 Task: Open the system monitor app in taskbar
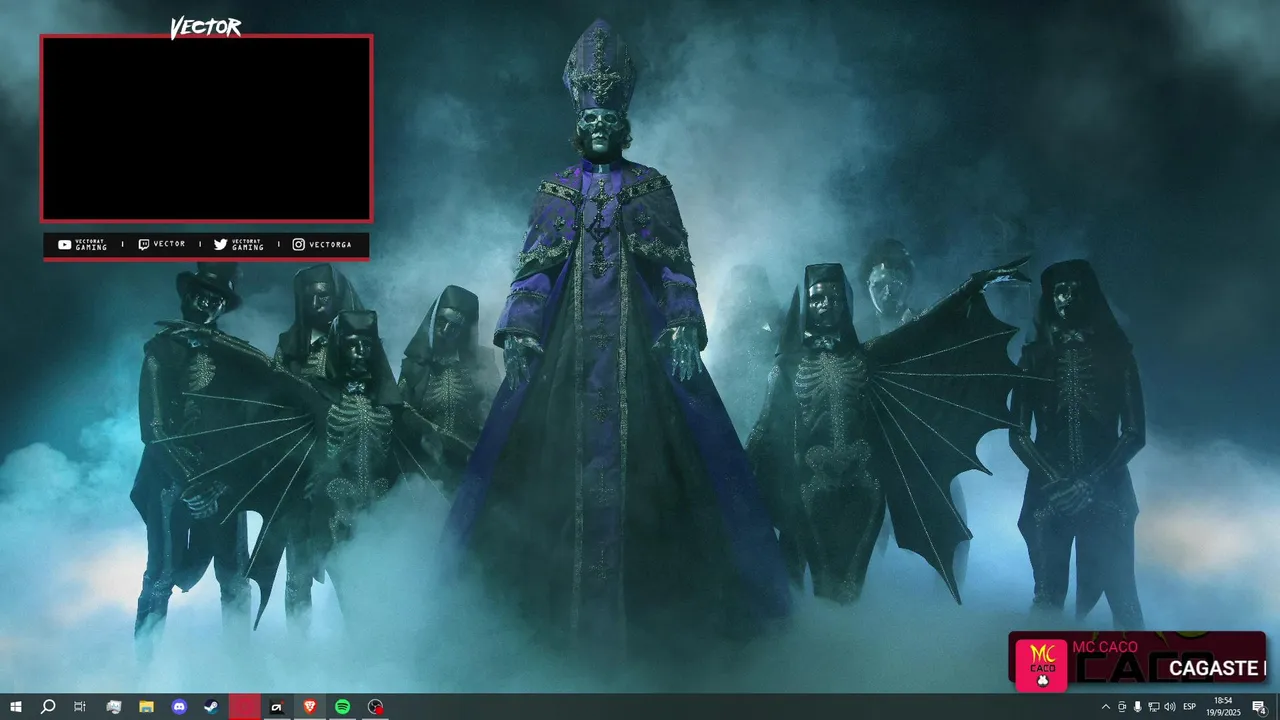[x=113, y=707]
